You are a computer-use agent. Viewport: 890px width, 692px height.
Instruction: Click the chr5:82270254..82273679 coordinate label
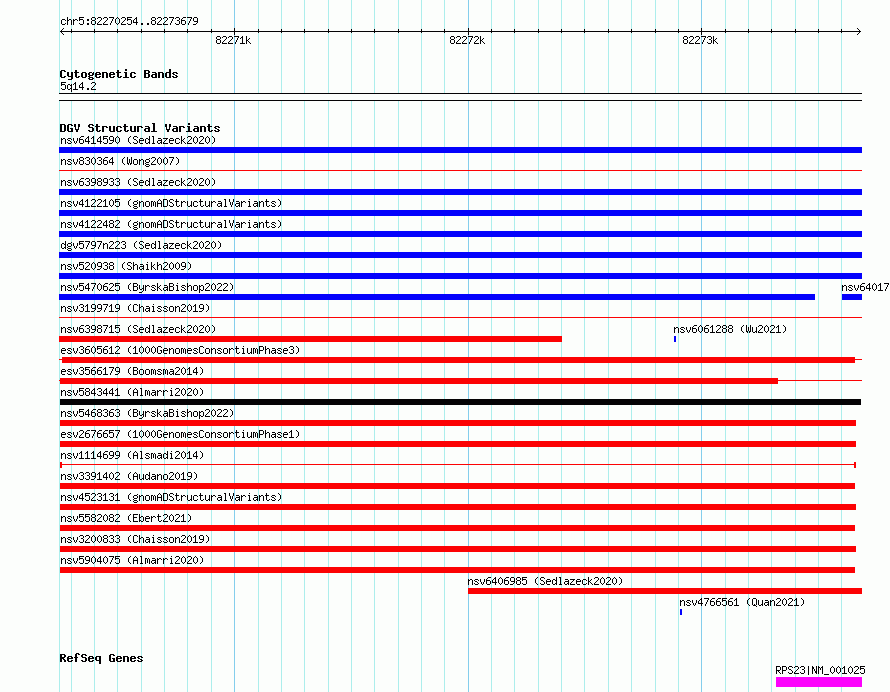129,21
